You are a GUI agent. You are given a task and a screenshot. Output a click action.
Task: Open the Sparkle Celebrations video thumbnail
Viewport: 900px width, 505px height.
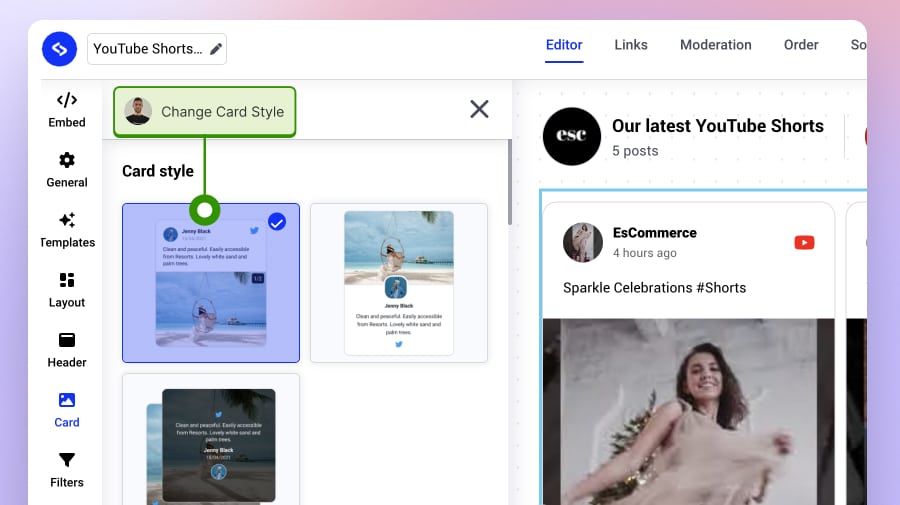(688, 411)
